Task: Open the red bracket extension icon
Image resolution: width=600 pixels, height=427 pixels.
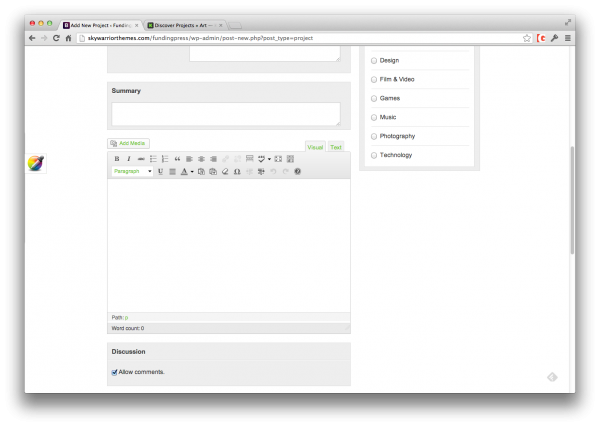Action: (x=541, y=38)
